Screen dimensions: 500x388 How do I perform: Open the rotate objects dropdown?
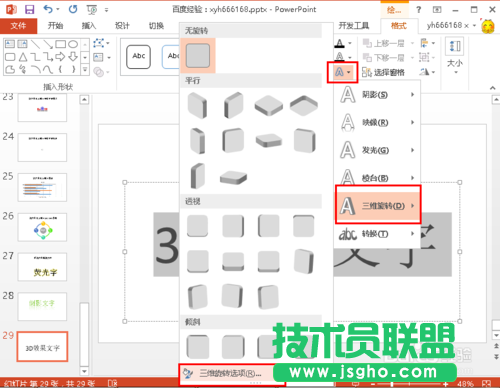(428, 72)
